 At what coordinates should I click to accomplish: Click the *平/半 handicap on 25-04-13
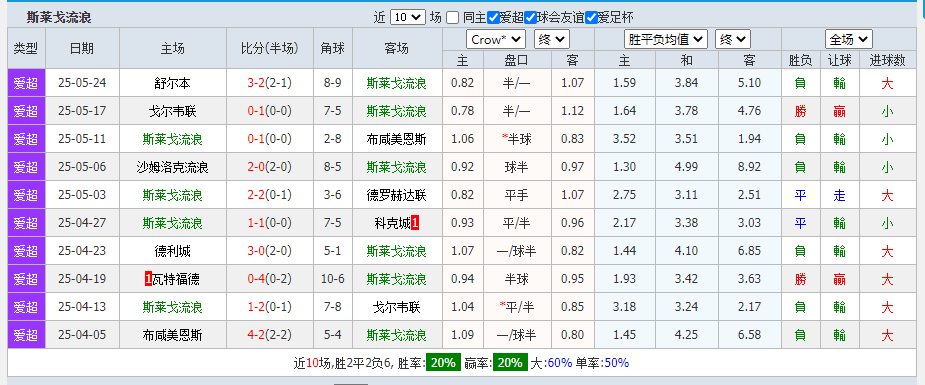point(516,307)
